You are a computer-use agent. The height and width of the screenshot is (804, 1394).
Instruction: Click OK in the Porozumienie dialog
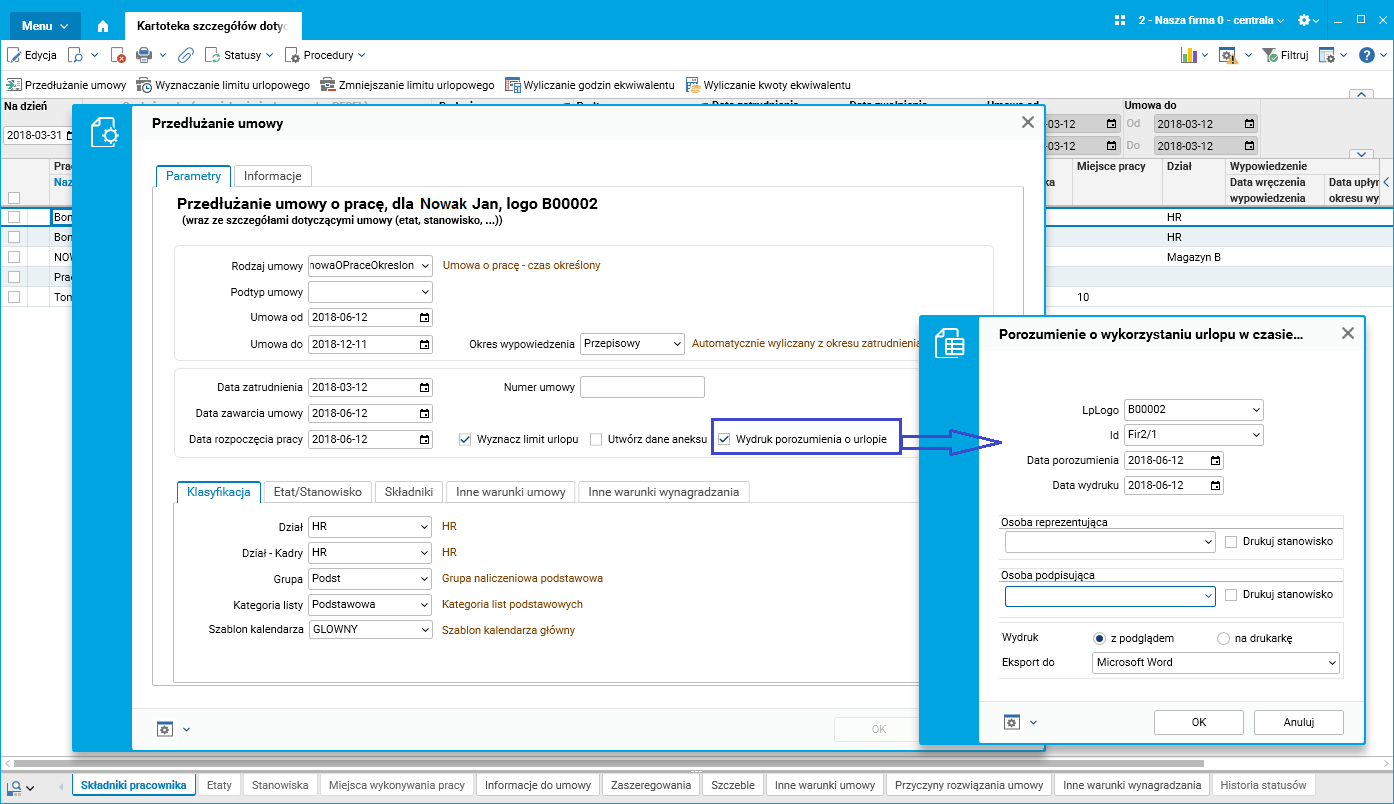coord(1199,722)
